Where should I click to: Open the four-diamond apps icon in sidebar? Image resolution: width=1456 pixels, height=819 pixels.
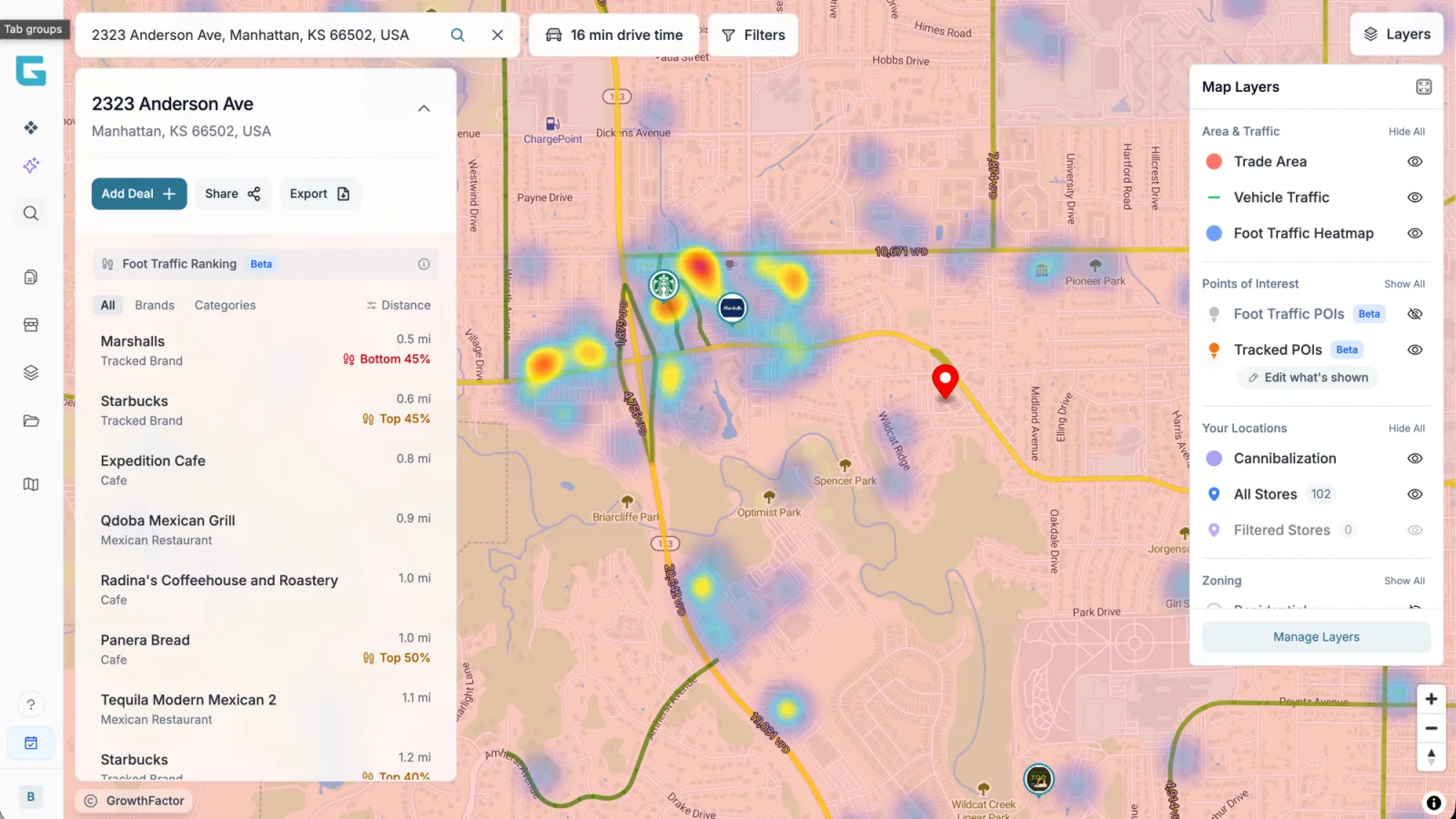pyautogui.click(x=31, y=127)
